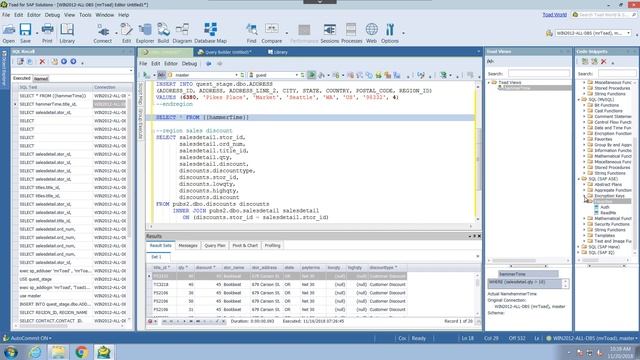The width and height of the screenshot is (640, 360).
Task: Click File Explorer icon in Windows taskbar
Action: pyautogui.click(x=58, y=352)
